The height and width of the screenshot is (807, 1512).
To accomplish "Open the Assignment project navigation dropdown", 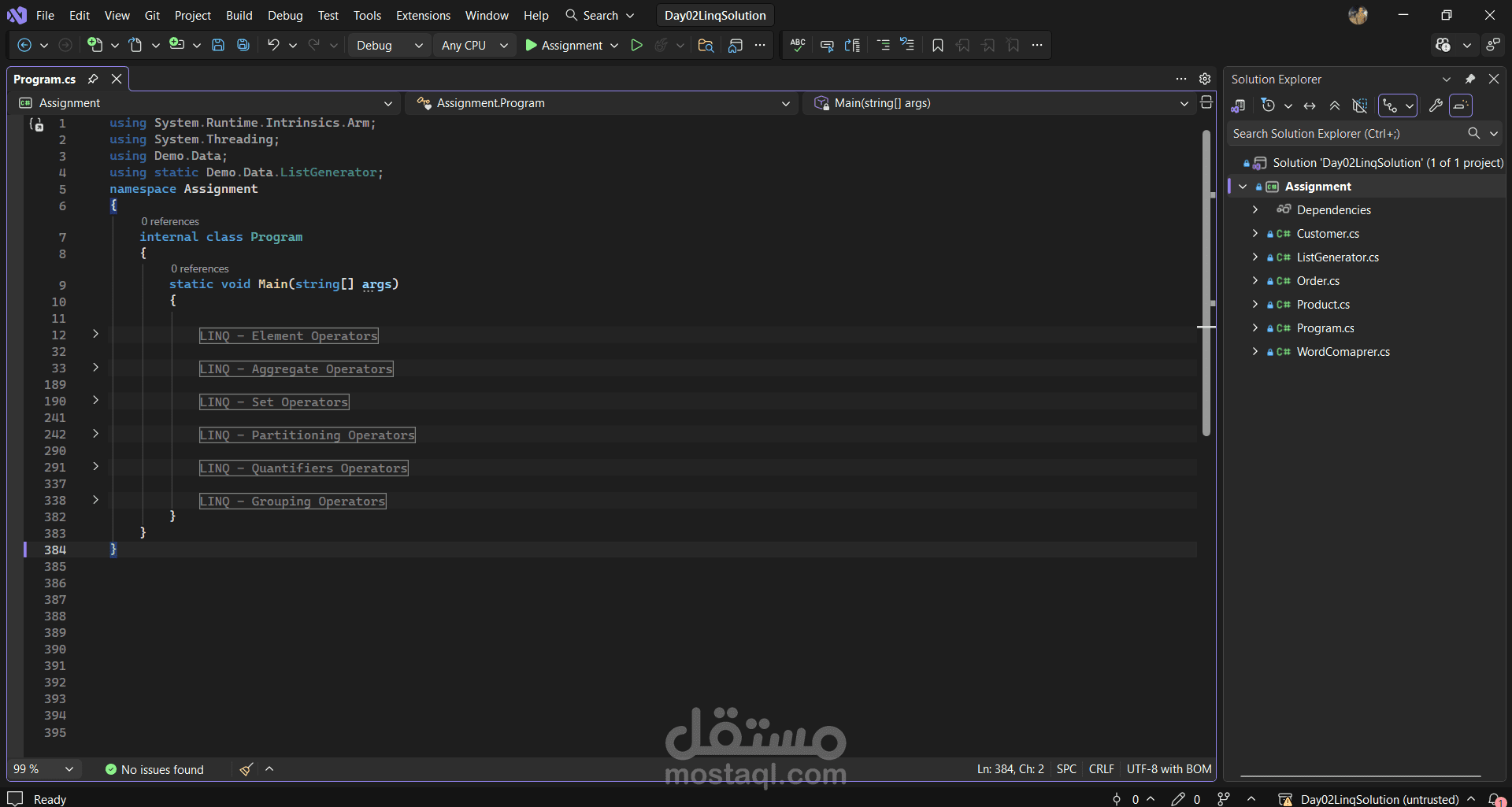I will tap(206, 103).
